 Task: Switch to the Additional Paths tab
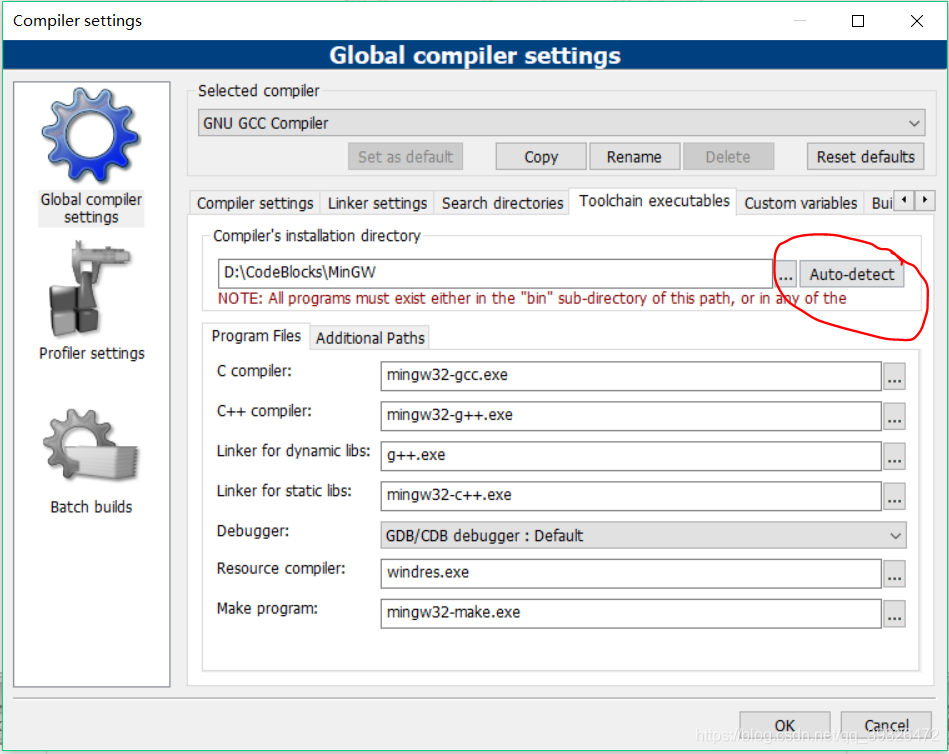coord(369,337)
